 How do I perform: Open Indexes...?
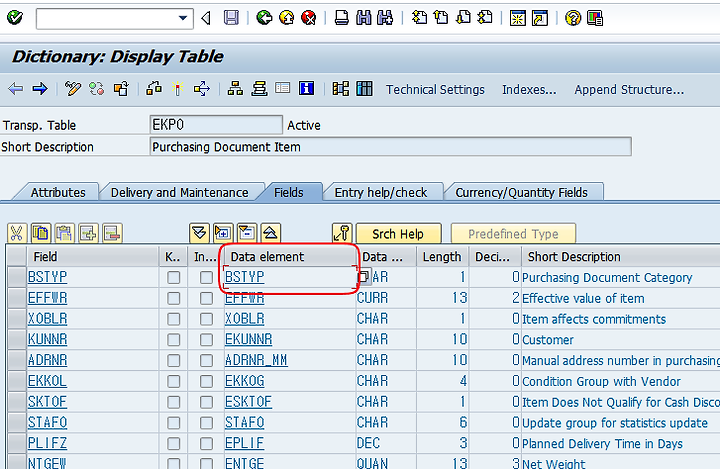click(529, 90)
